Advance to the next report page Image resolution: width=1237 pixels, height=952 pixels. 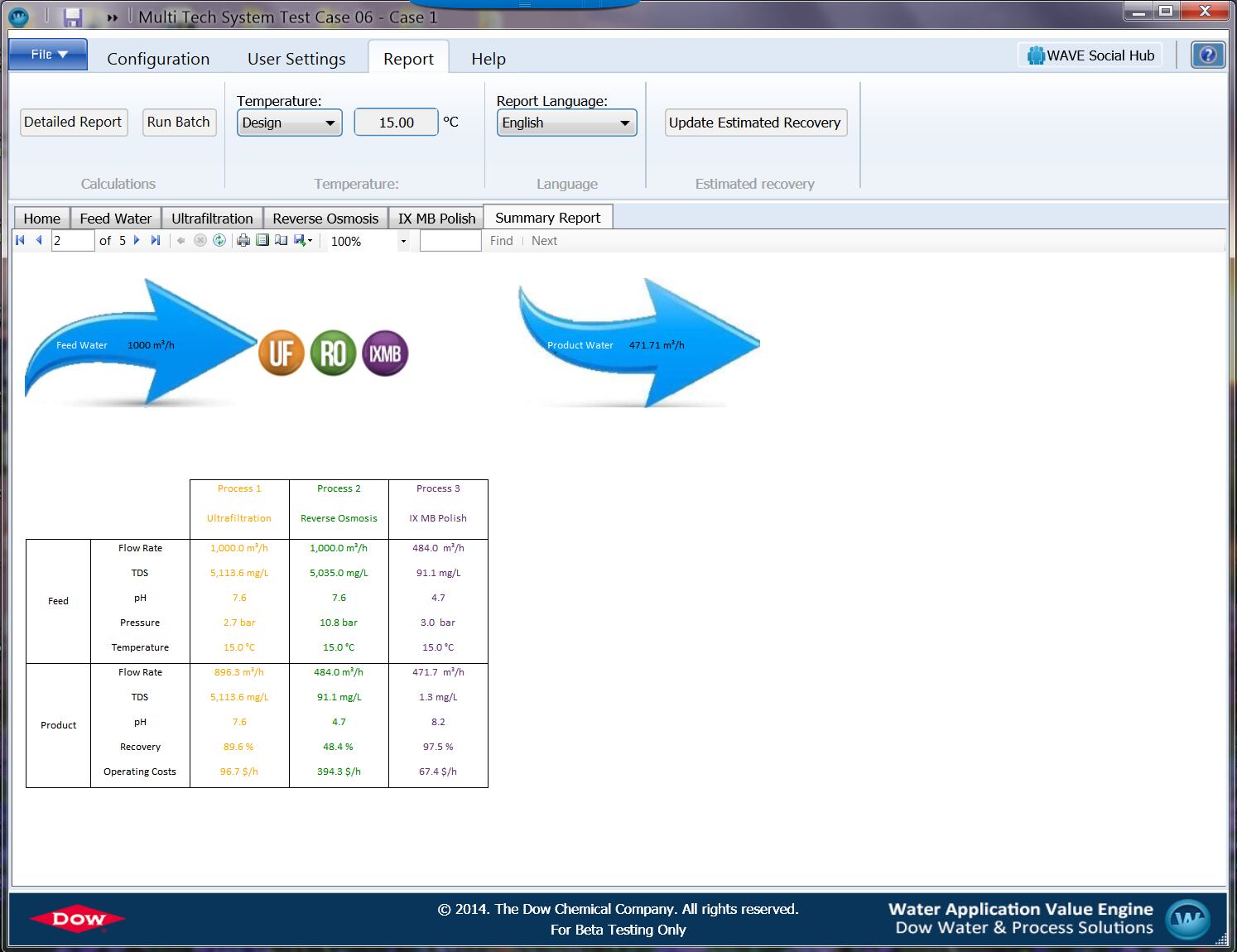click(137, 241)
